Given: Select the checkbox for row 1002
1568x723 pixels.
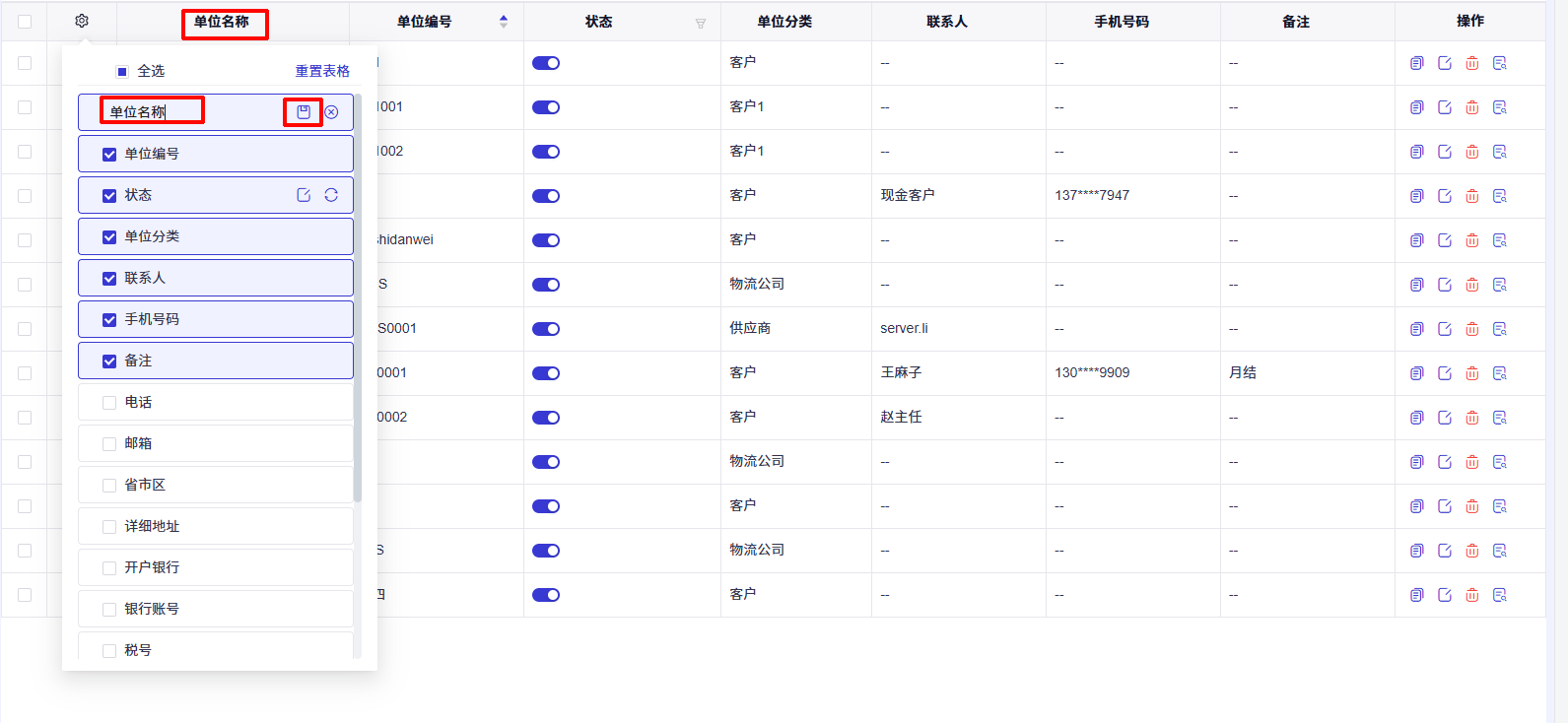Looking at the screenshot, I should 25,152.
